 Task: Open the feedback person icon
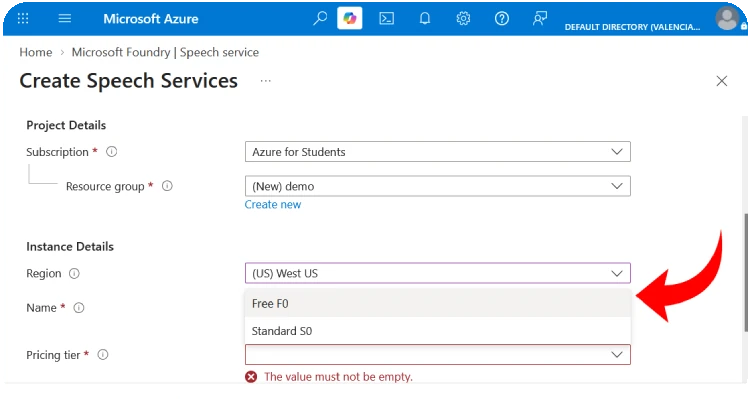click(x=540, y=19)
